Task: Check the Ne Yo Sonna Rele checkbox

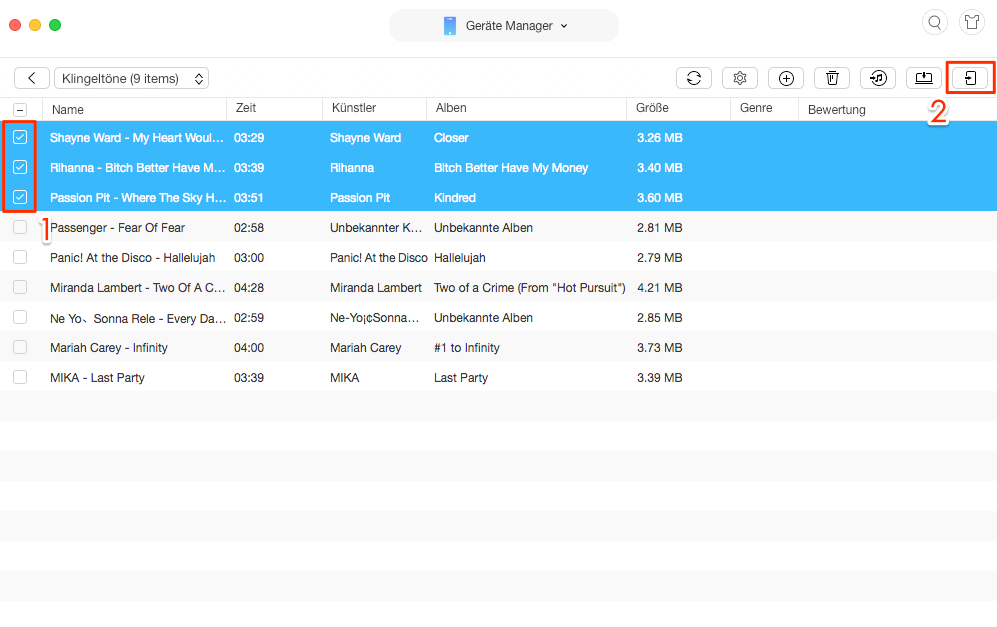Action: (20, 317)
